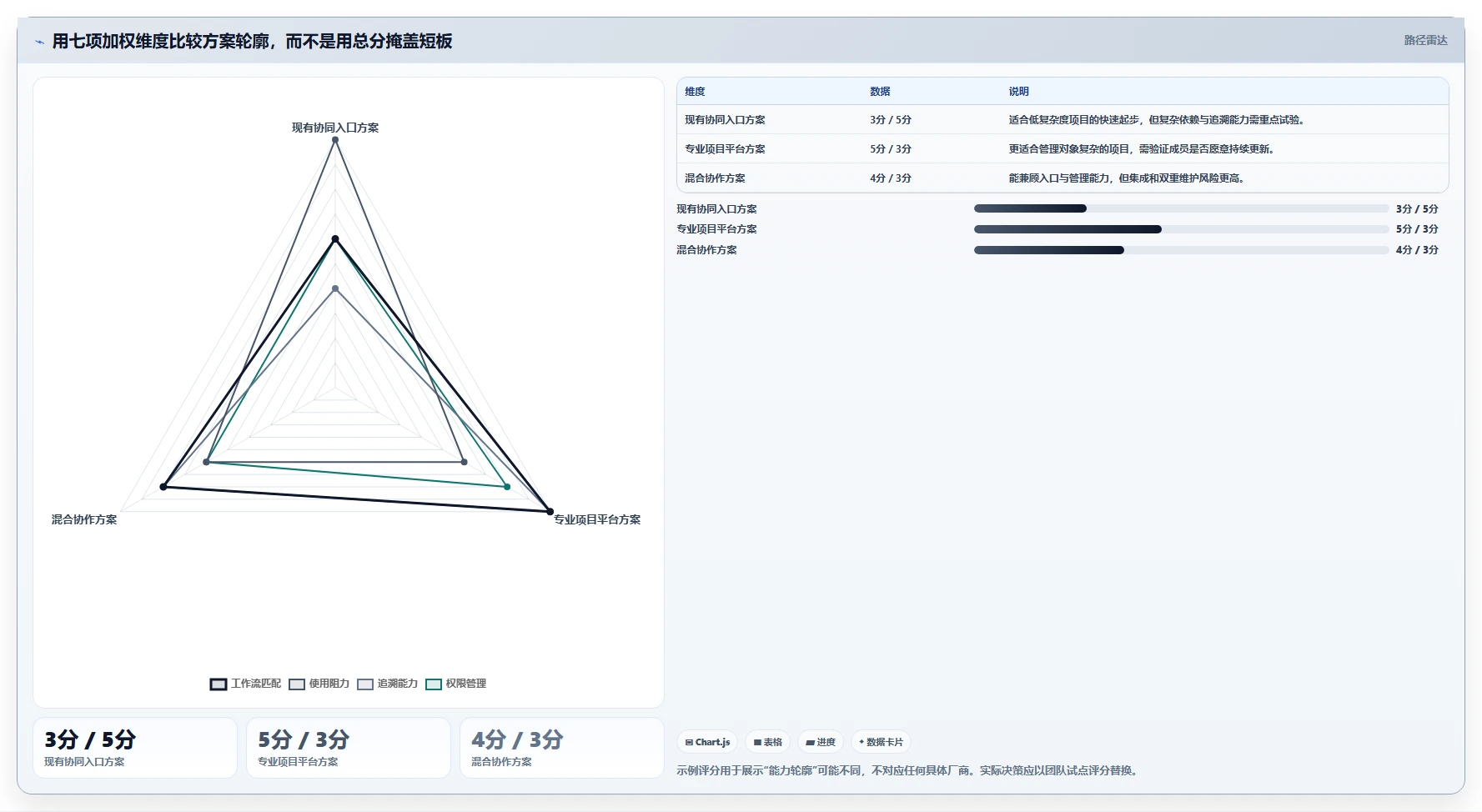Click the 说明 column header
Image resolution: width=1482 pixels, height=812 pixels.
tap(1018, 92)
